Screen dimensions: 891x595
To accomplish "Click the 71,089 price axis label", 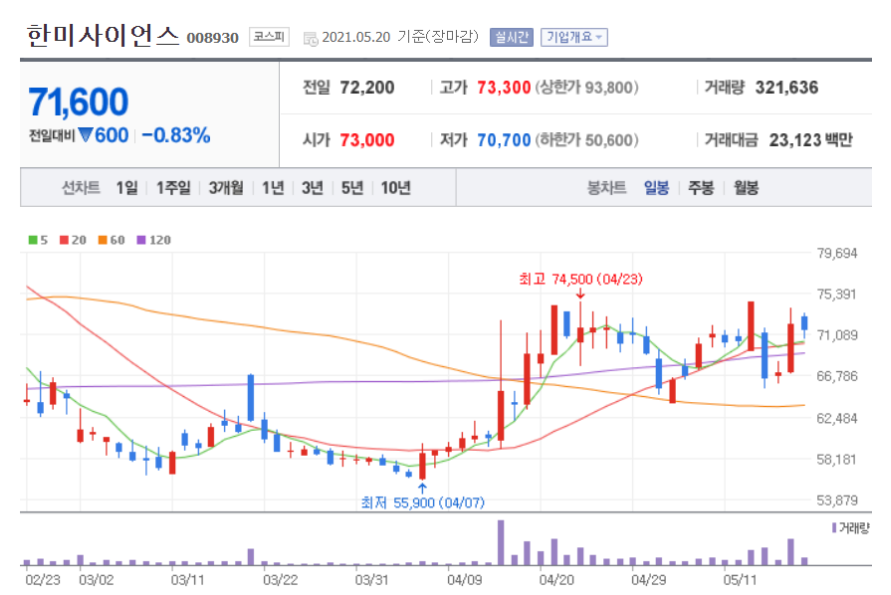I will pos(836,335).
